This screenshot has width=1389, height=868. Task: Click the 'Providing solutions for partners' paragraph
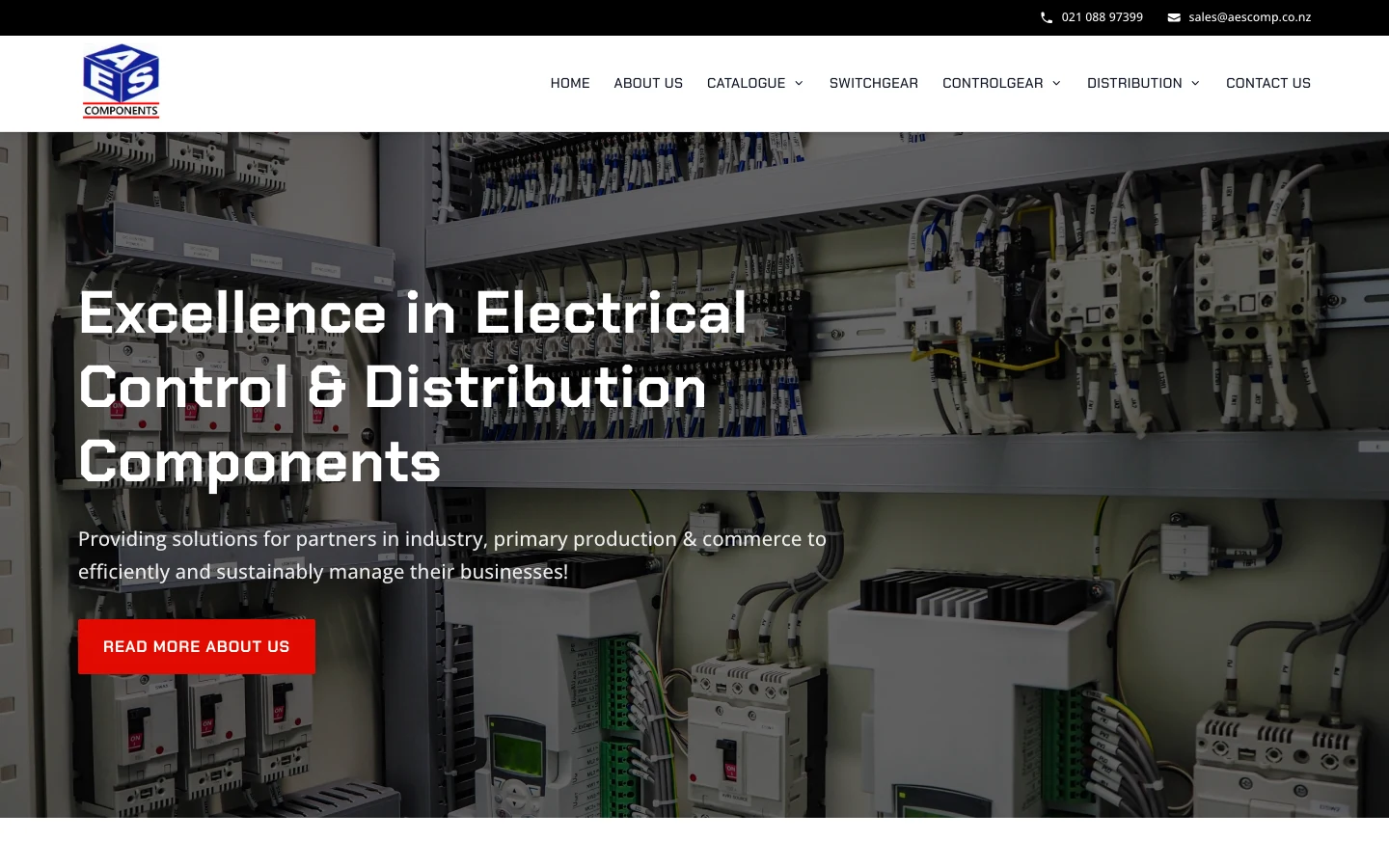pyautogui.click(x=452, y=555)
